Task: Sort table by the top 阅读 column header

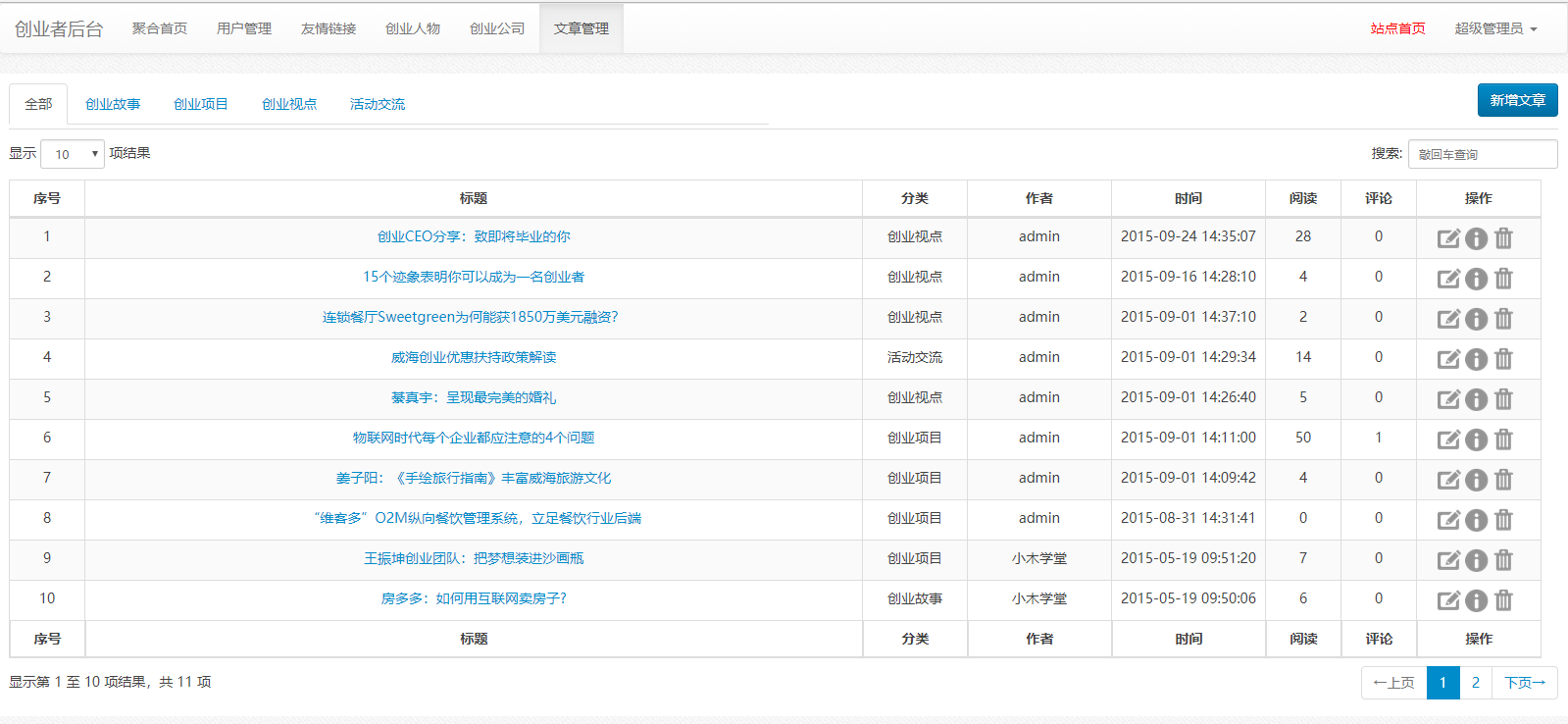Action: tap(1303, 198)
